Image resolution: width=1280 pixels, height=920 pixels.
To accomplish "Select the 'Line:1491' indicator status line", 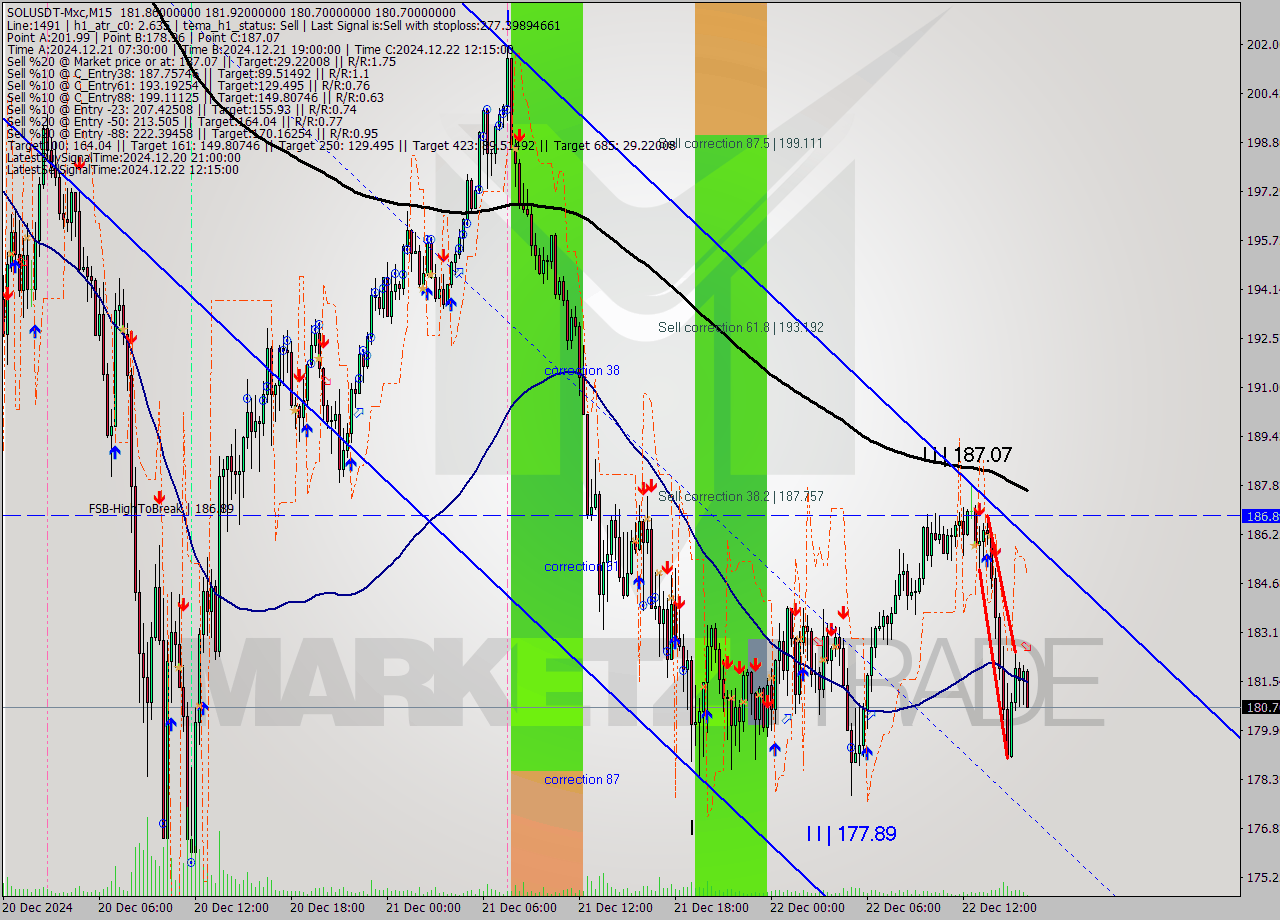I will [283, 26].
